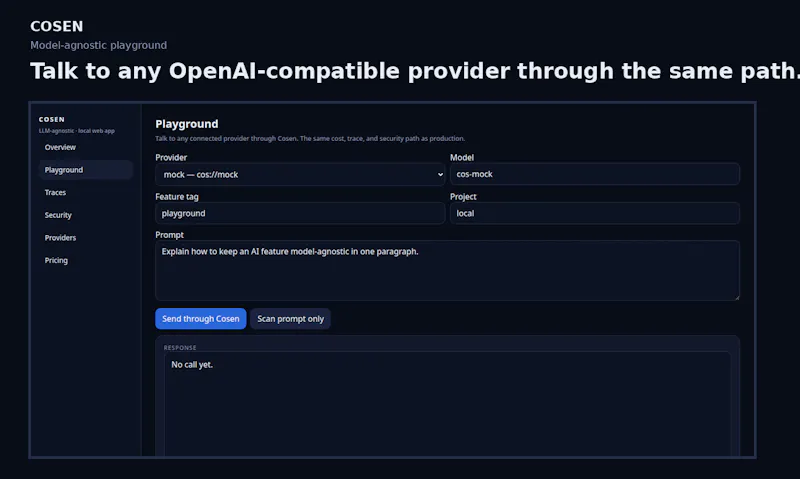Click the Playground heading text
Image resolution: width=800 pixels, height=479 pixels.
click(187, 124)
